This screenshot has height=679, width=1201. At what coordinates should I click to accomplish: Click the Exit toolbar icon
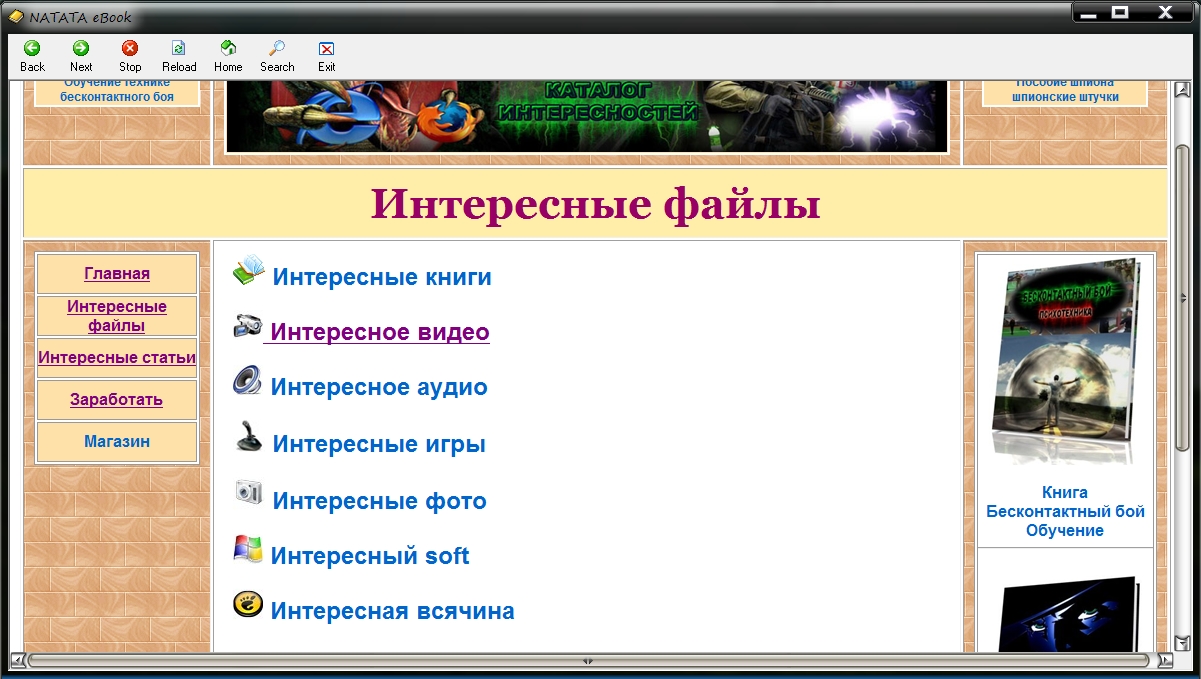pyautogui.click(x=326, y=49)
